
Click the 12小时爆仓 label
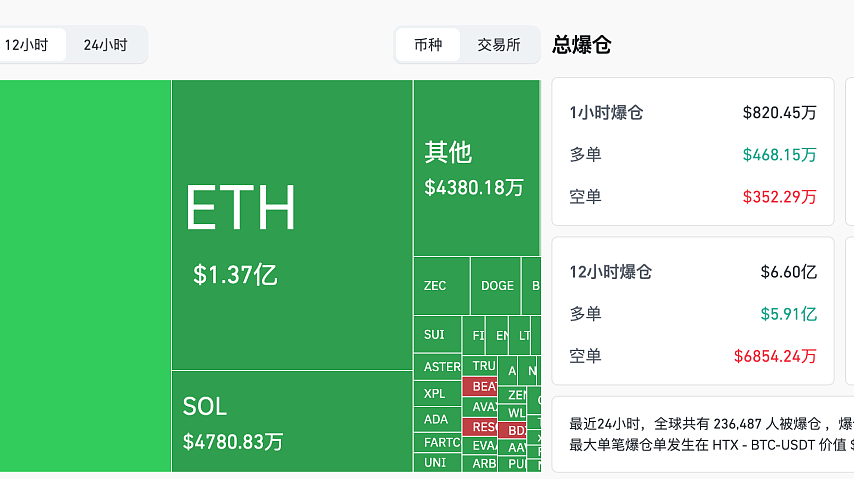611,272
